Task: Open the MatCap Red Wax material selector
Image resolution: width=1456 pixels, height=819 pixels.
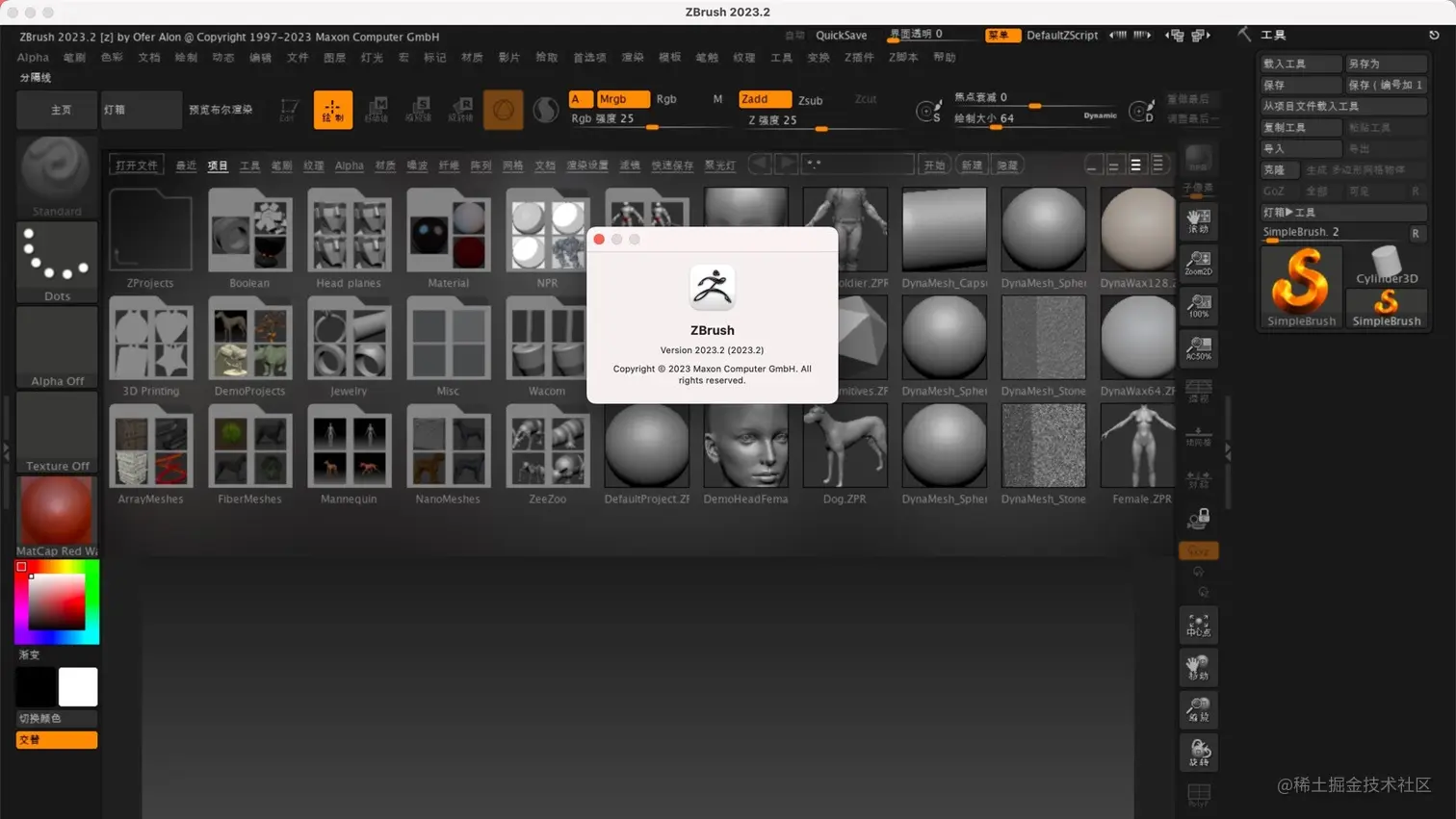Action: [x=57, y=516]
